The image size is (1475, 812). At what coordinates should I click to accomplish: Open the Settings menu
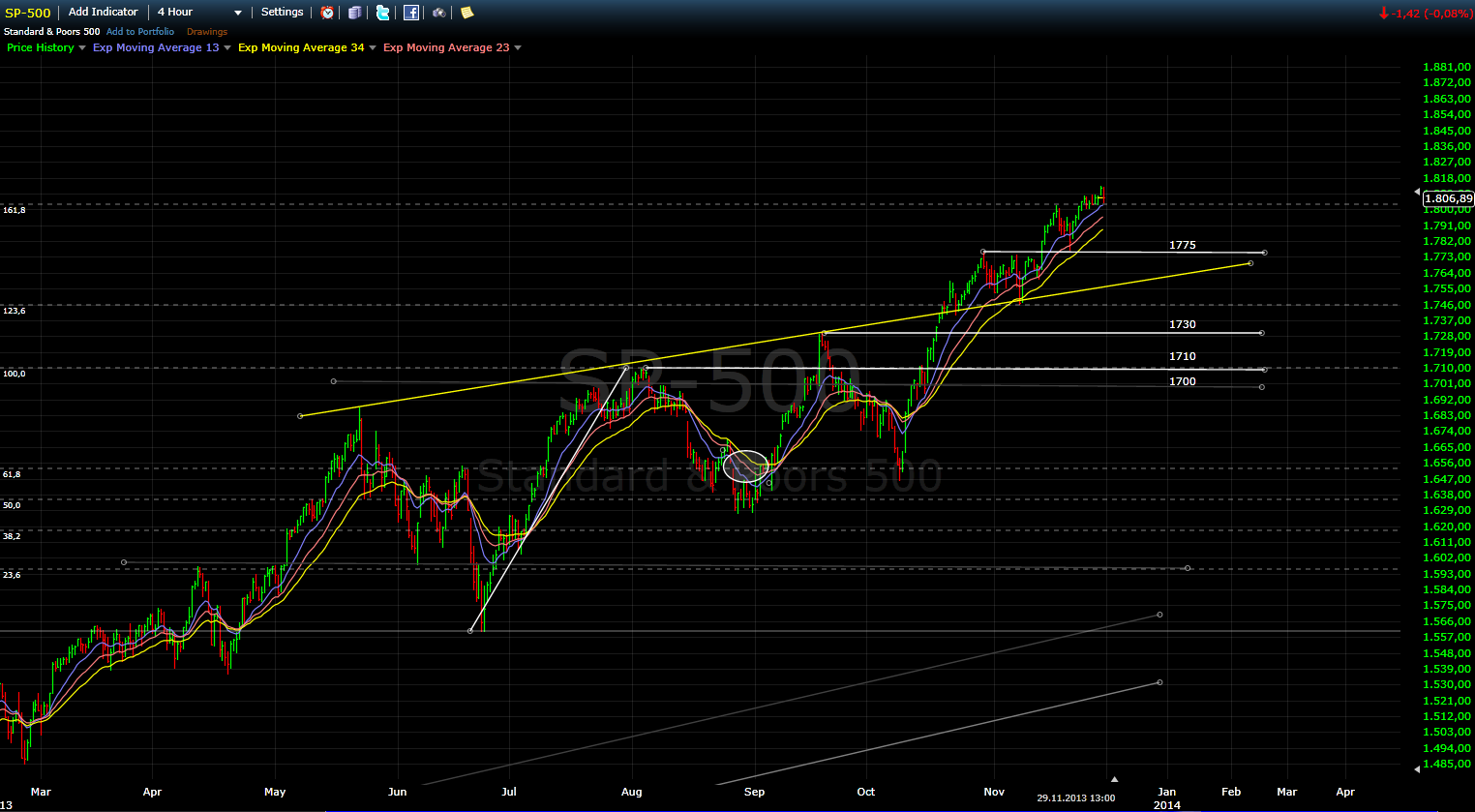pos(282,13)
